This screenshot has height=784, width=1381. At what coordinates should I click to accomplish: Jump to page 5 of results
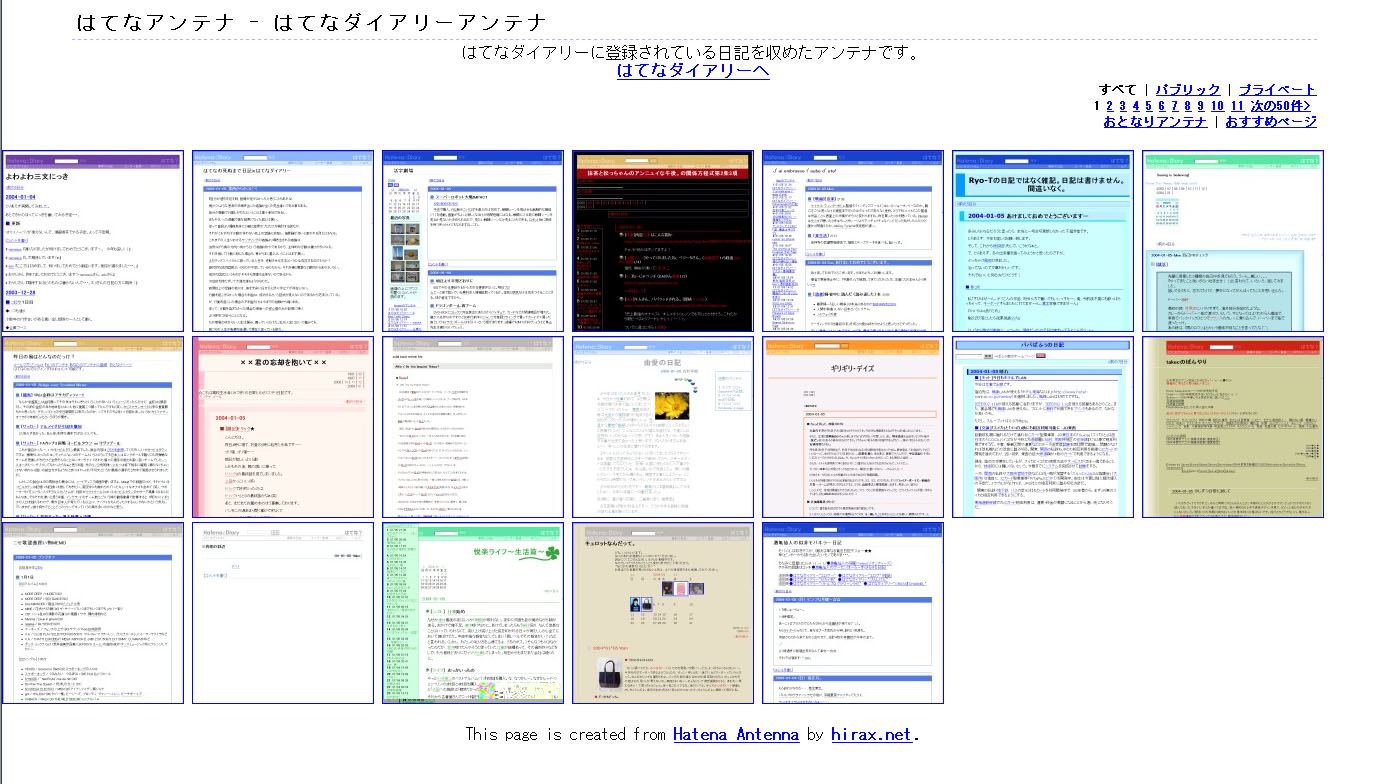click(1148, 105)
